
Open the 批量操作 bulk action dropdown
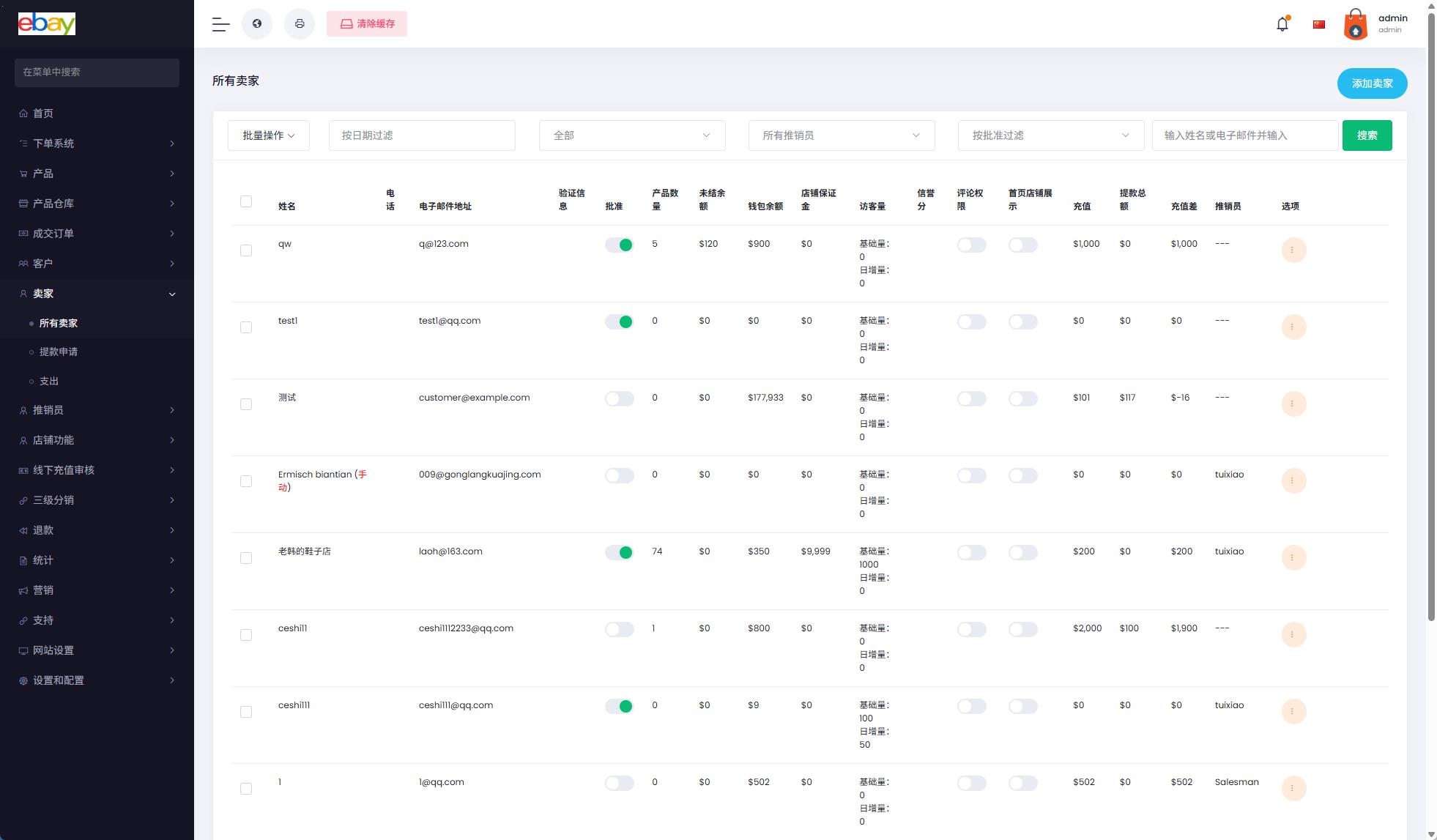tap(268, 135)
